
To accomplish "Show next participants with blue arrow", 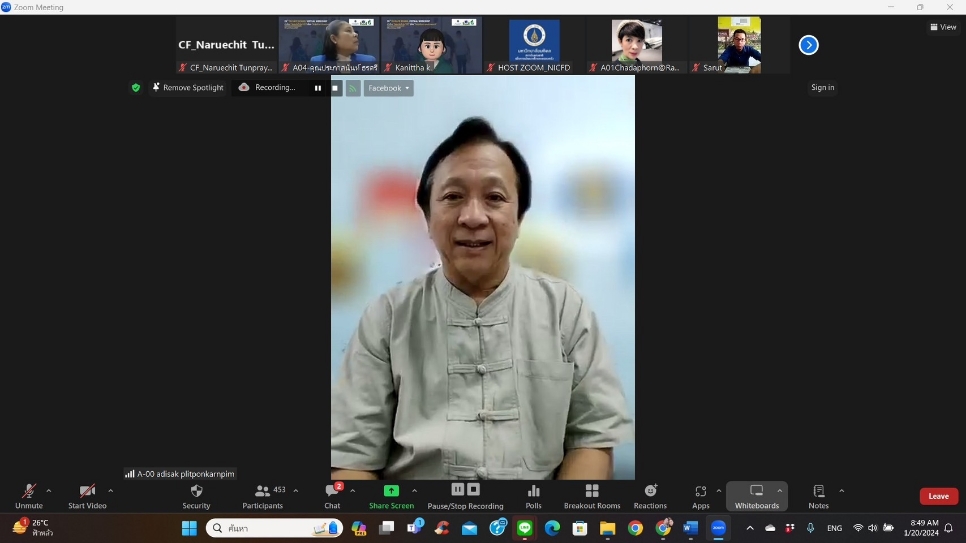I will pyautogui.click(x=808, y=45).
